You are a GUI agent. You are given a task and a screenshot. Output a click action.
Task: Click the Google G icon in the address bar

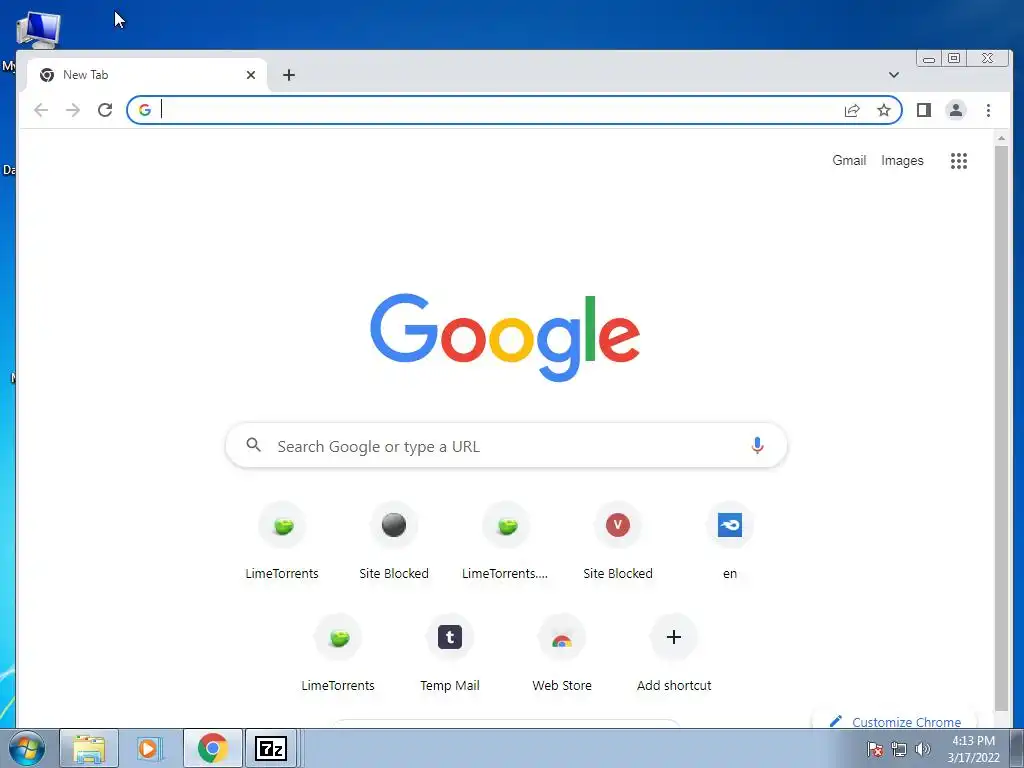pyautogui.click(x=145, y=110)
